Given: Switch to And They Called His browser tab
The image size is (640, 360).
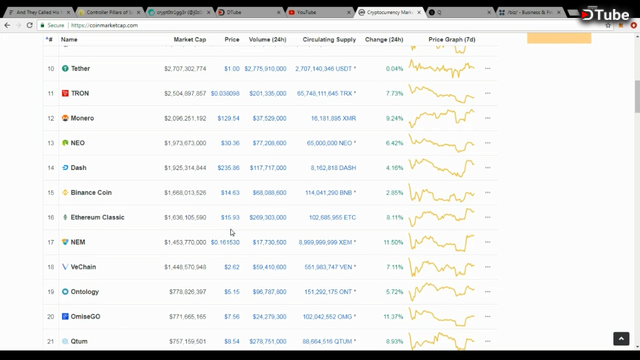Looking at the screenshot, I should tap(39, 12).
